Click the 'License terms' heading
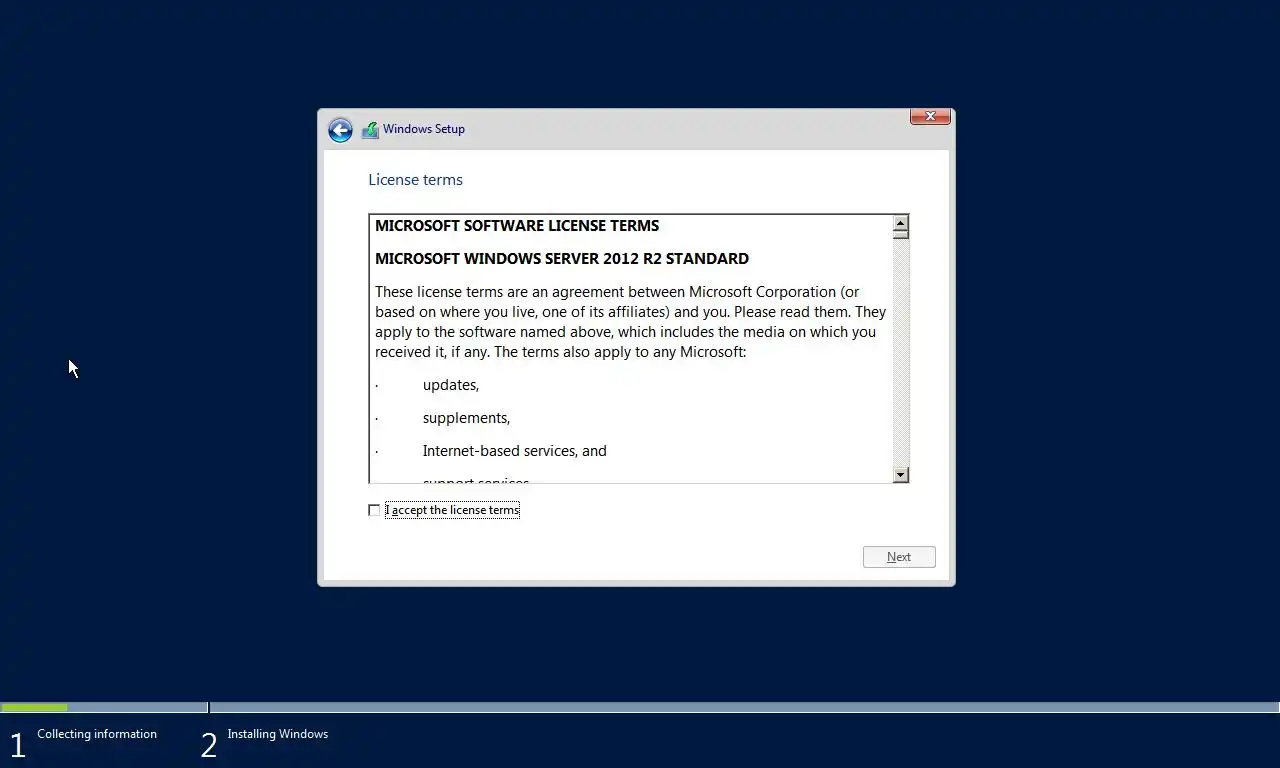 click(415, 180)
